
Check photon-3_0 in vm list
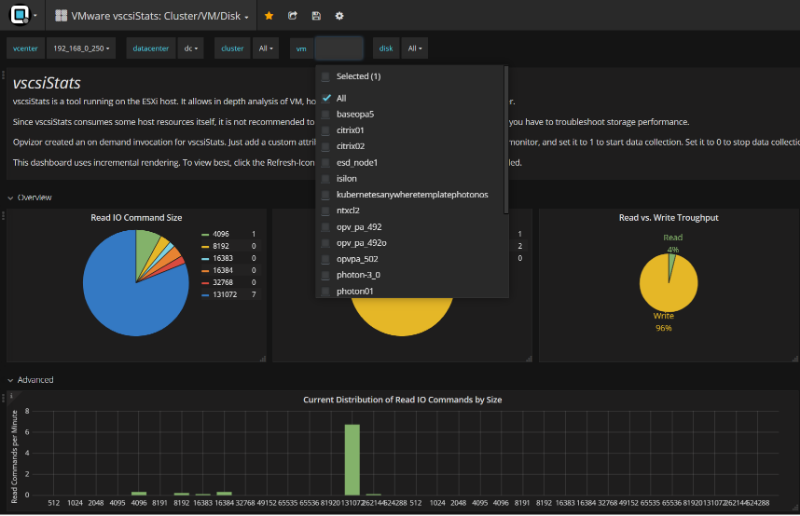326,275
